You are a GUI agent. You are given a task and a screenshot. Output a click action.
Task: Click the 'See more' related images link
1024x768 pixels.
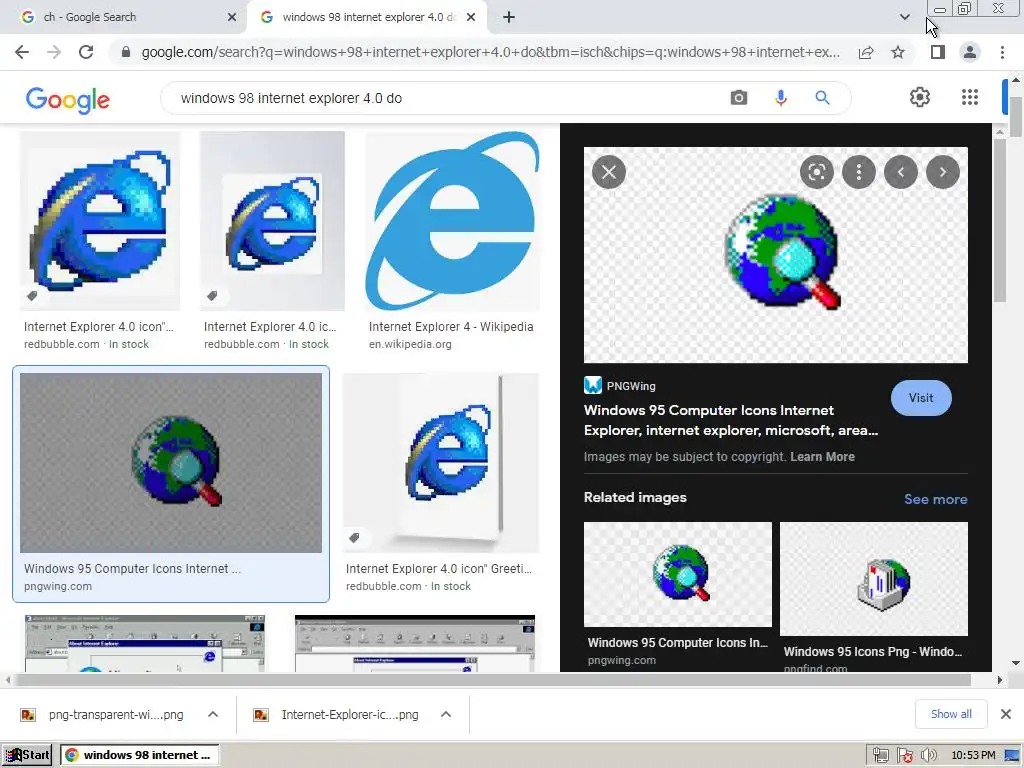[x=935, y=500]
